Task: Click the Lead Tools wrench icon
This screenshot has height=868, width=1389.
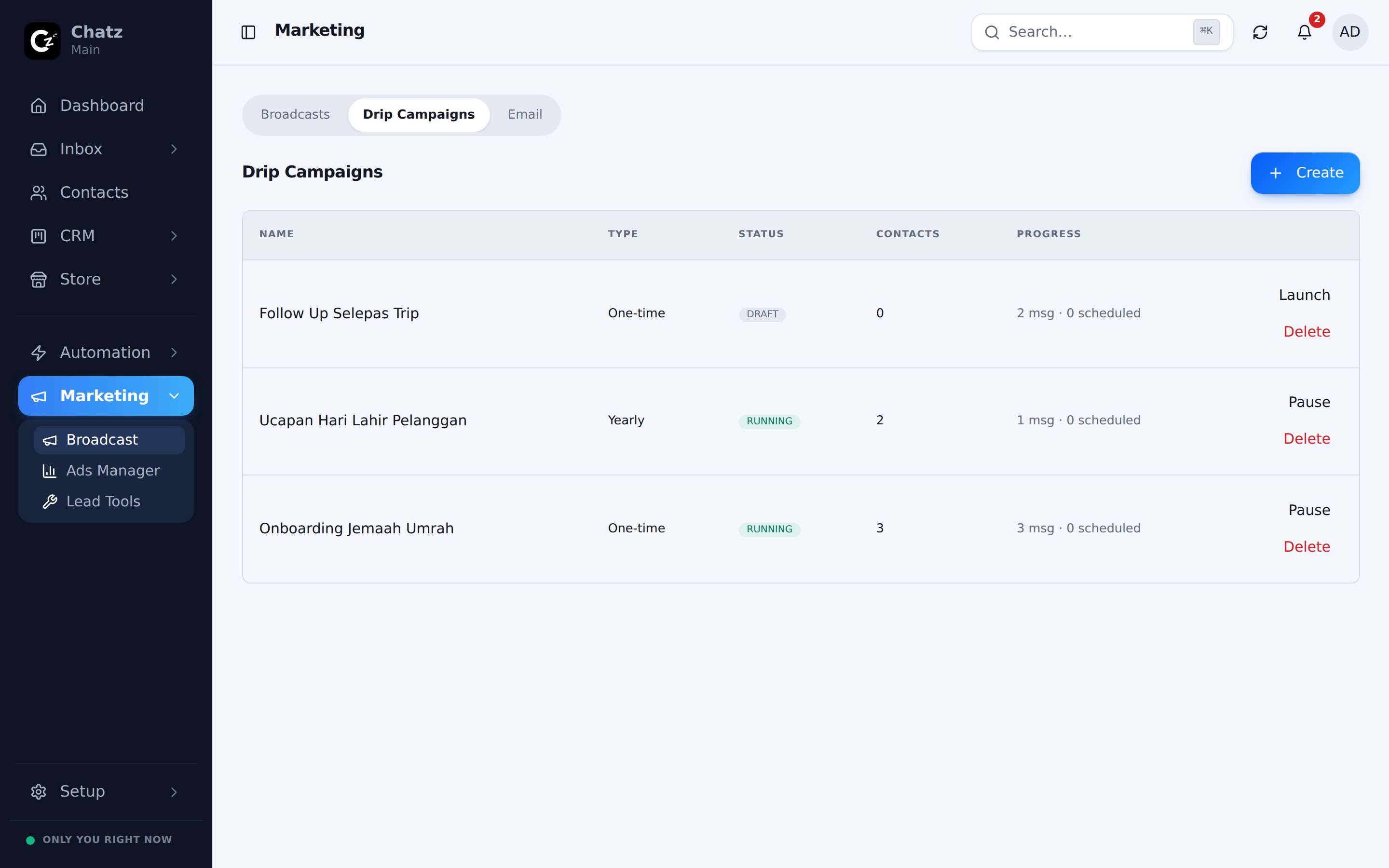Action: click(50, 502)
